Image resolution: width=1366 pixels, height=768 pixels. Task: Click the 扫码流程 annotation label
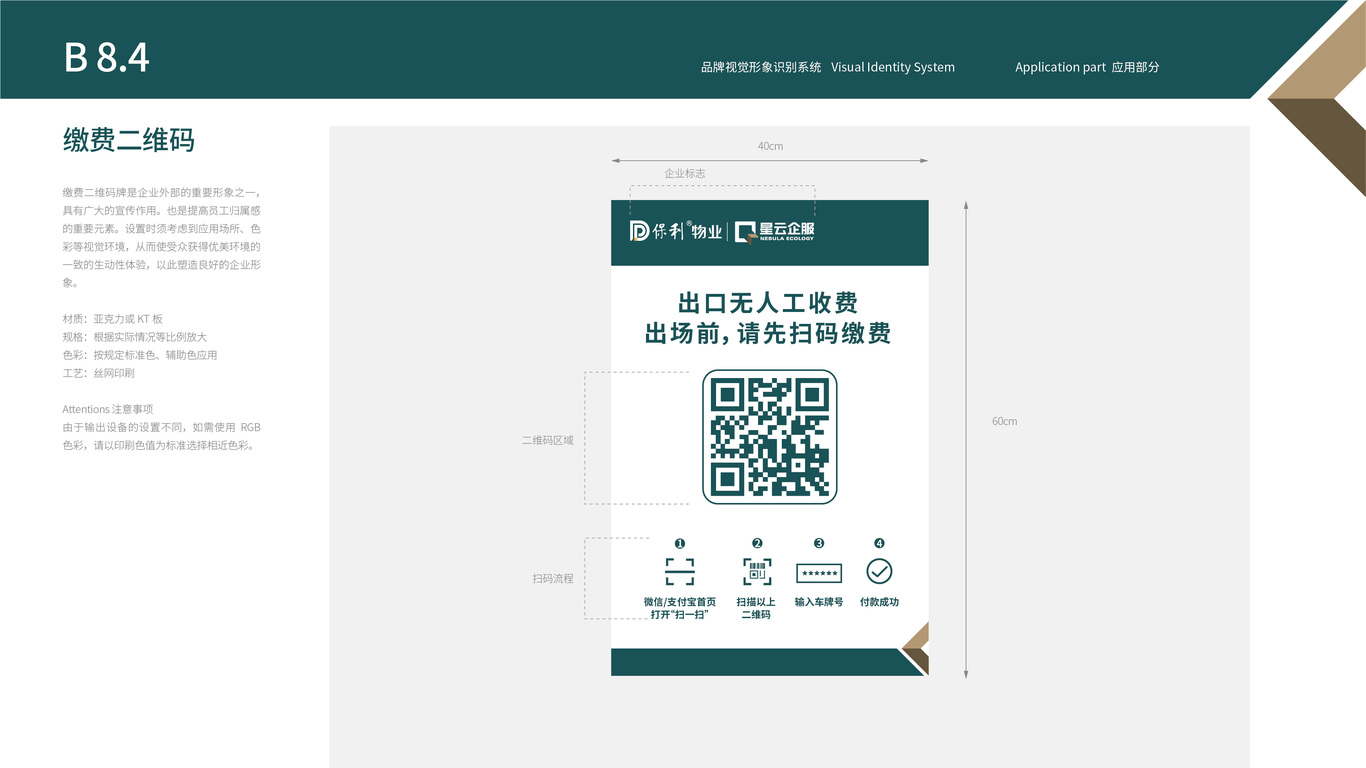tap(553, 579)
